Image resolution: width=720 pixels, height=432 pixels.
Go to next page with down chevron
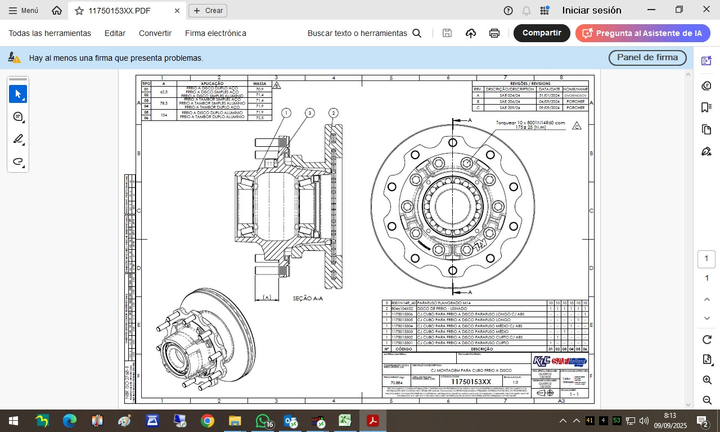pyautogui.click(x=706, y=316)
